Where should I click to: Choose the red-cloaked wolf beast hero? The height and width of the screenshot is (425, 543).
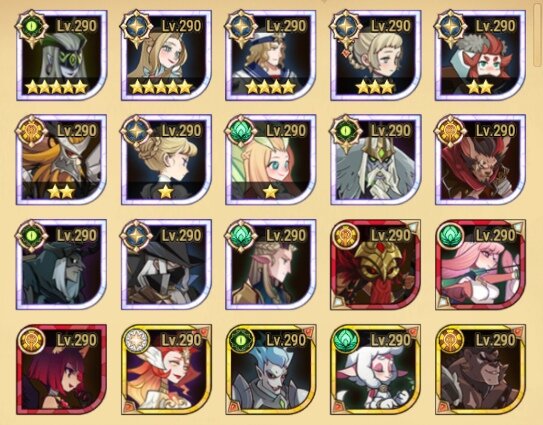[481, 160]
